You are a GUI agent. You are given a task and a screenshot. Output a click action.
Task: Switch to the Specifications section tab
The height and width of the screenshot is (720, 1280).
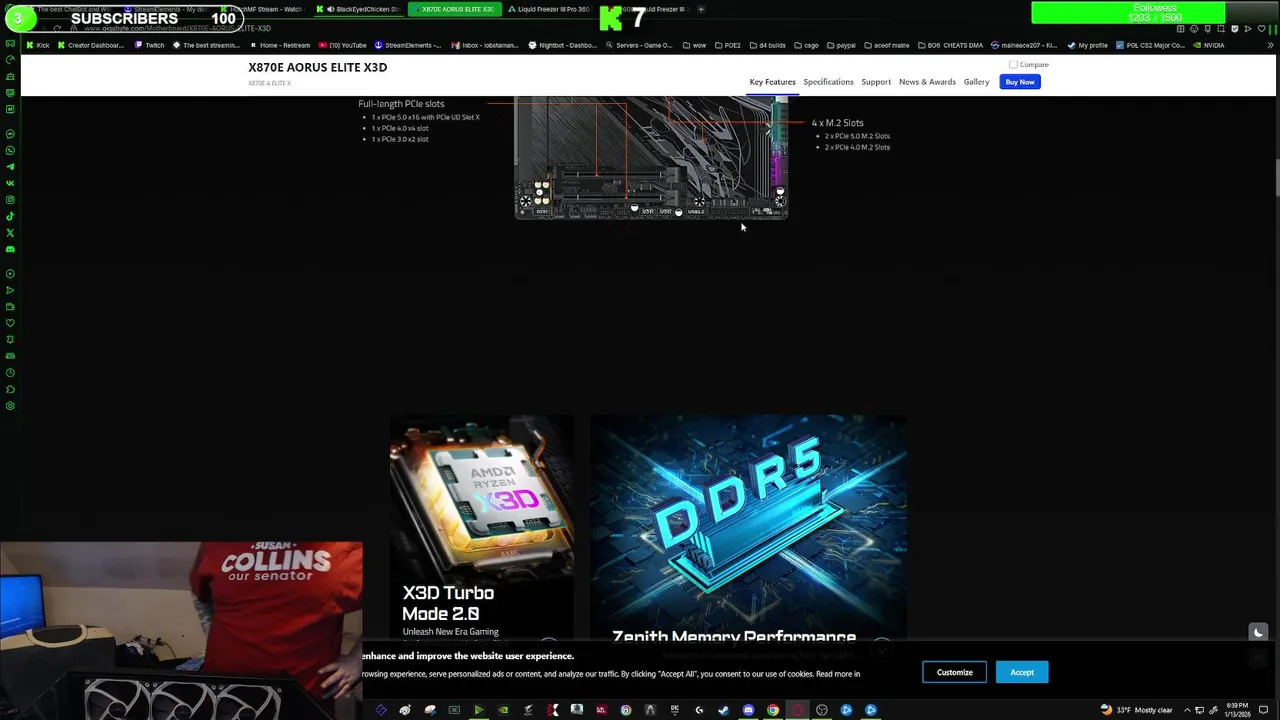tap(828, 82)
